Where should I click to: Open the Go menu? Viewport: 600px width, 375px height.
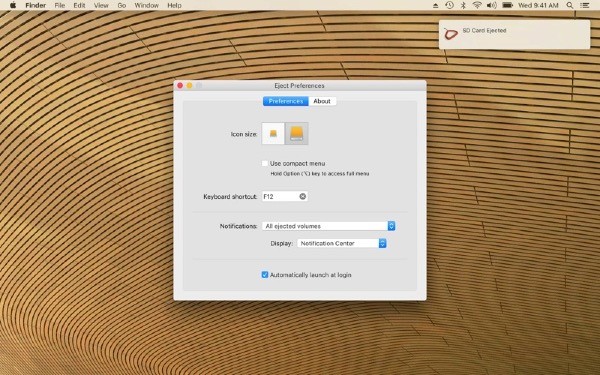coord(122,5)
